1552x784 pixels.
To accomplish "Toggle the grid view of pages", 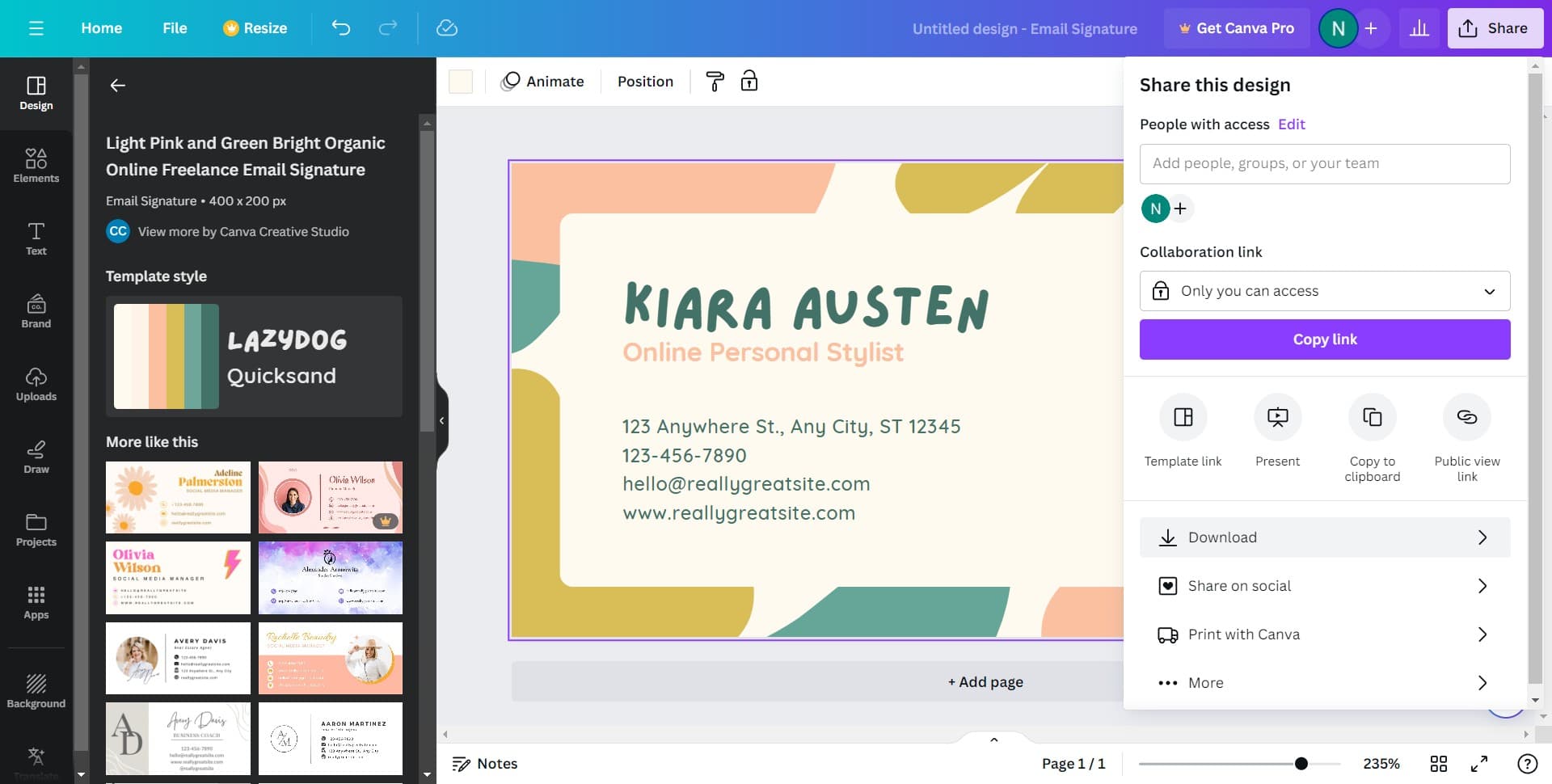I will pos(1439,764).
